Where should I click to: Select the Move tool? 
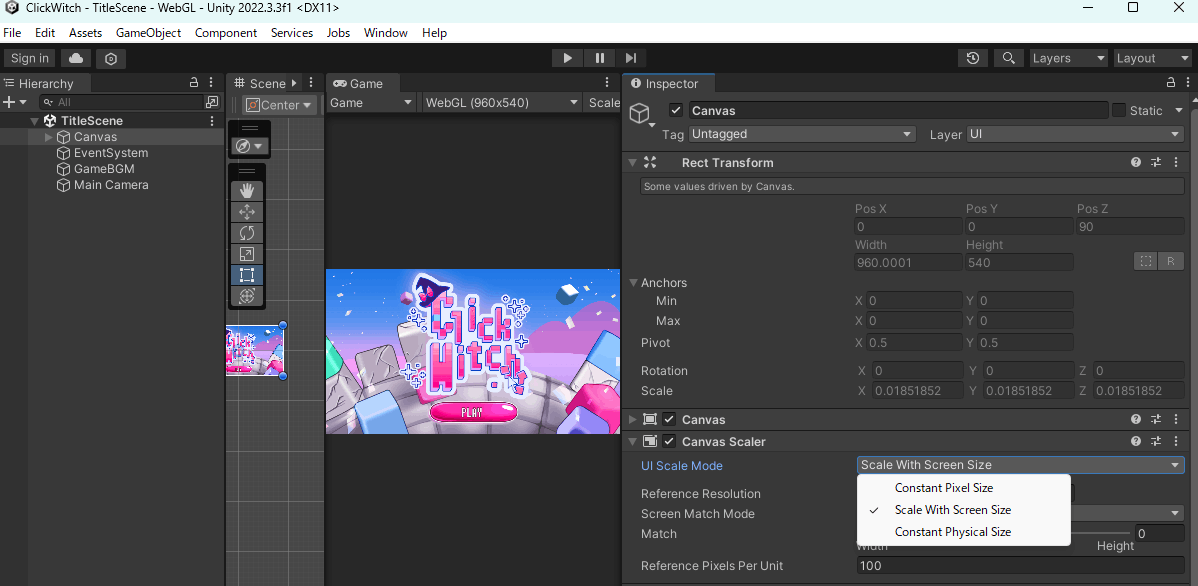pos(247,212)
